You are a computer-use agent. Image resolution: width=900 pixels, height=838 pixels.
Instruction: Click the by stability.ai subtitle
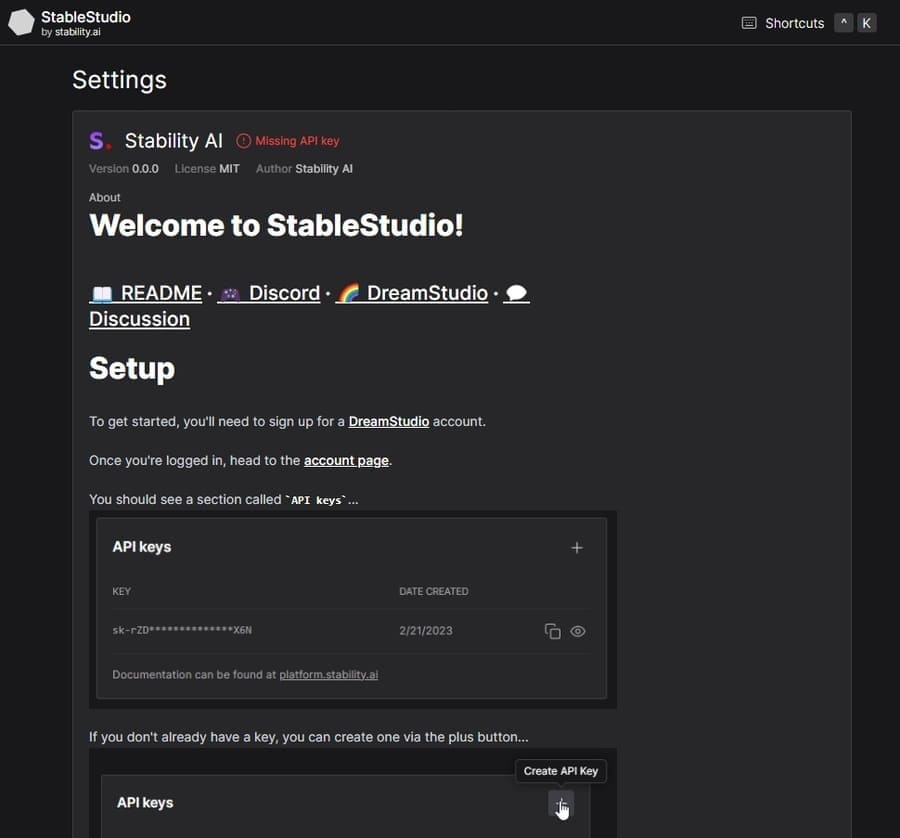click(x=71, y=32)
